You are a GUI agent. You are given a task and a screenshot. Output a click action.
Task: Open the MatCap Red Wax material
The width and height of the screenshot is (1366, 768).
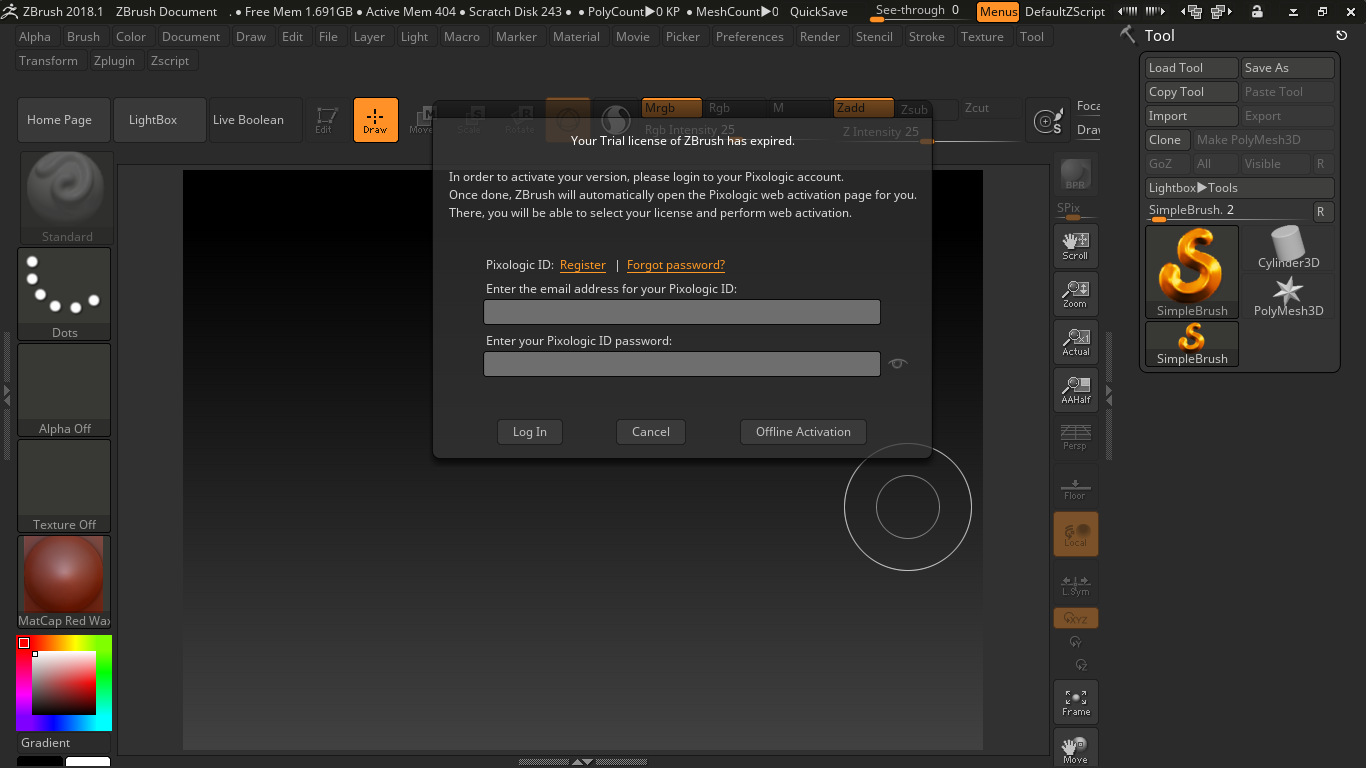(x=64, y=582)
